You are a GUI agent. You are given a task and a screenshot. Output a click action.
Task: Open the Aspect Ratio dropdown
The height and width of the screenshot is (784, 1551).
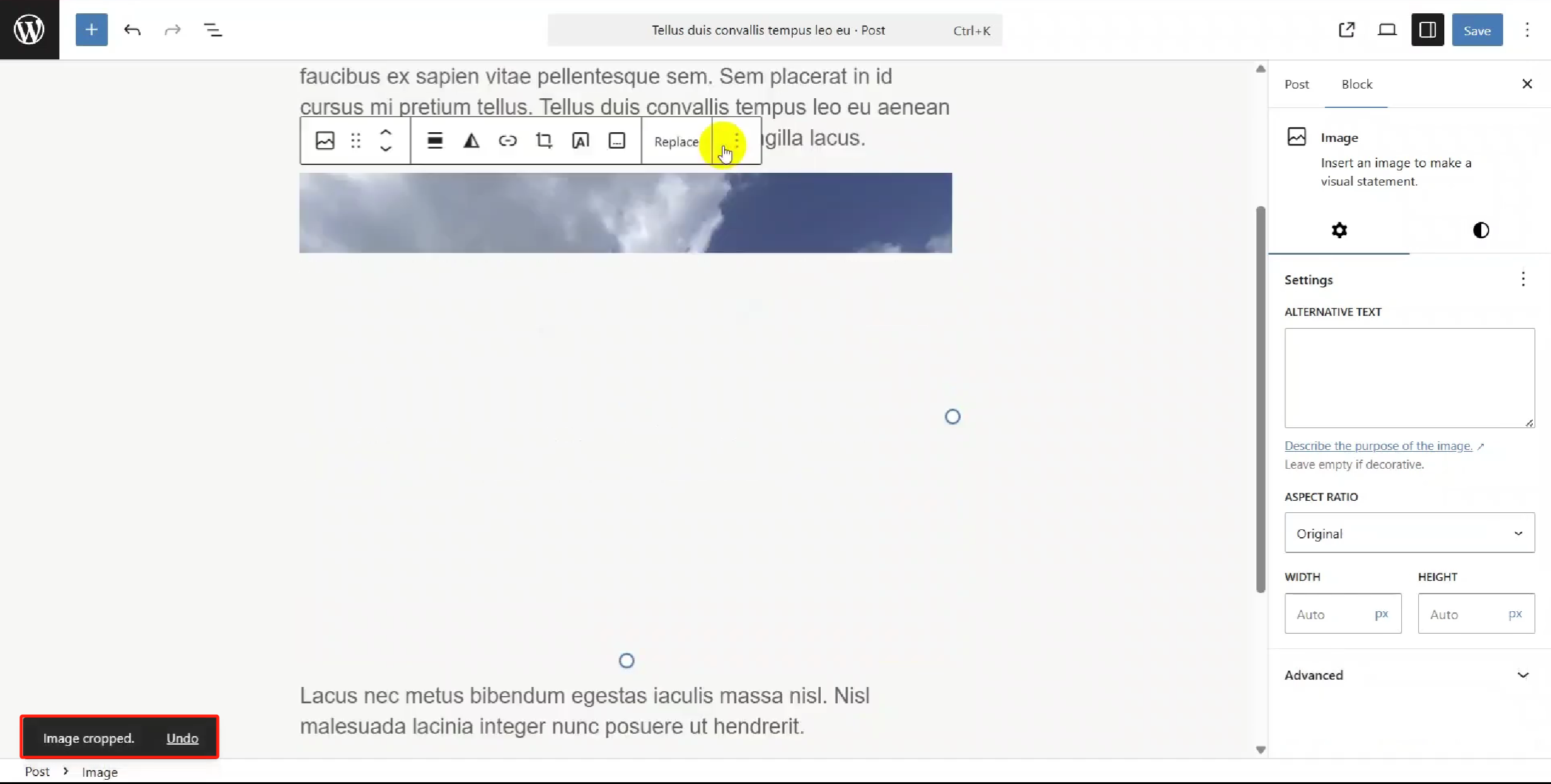click(x=1408, y=533)
